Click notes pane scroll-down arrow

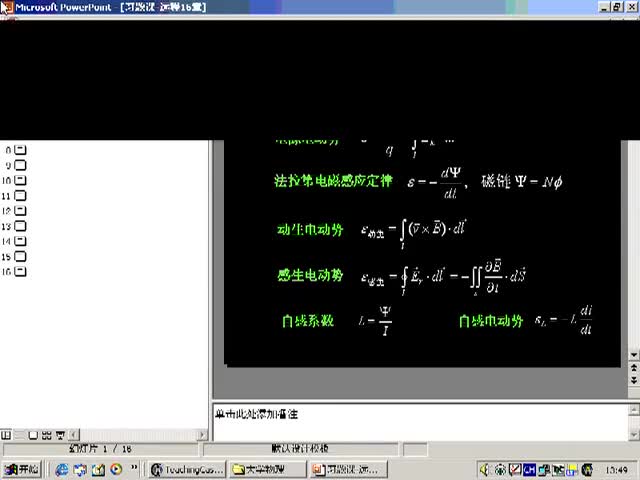[x=634, y=435]
